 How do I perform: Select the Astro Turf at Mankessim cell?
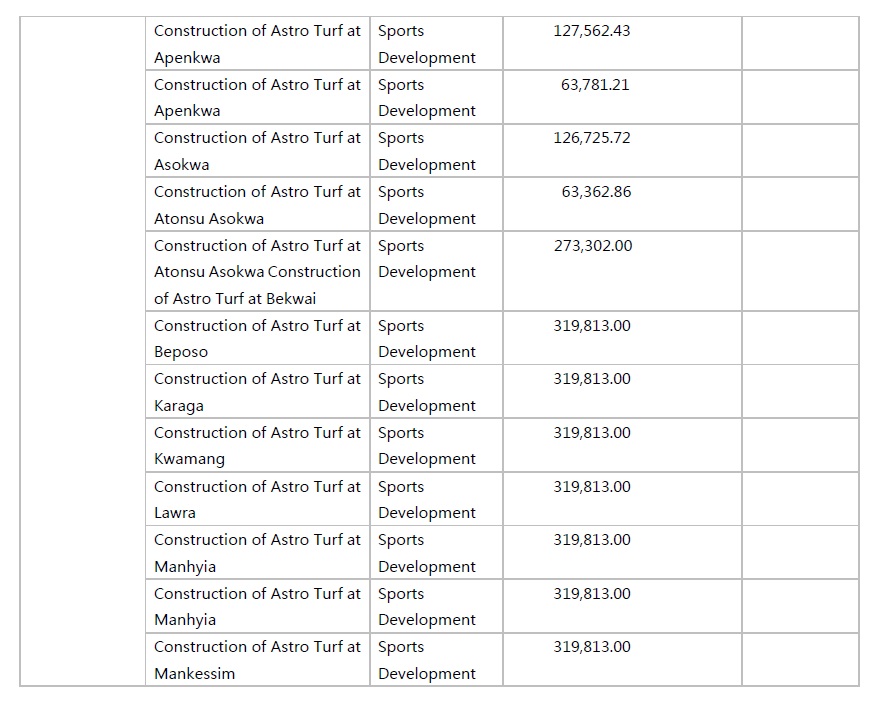[258, 660]
